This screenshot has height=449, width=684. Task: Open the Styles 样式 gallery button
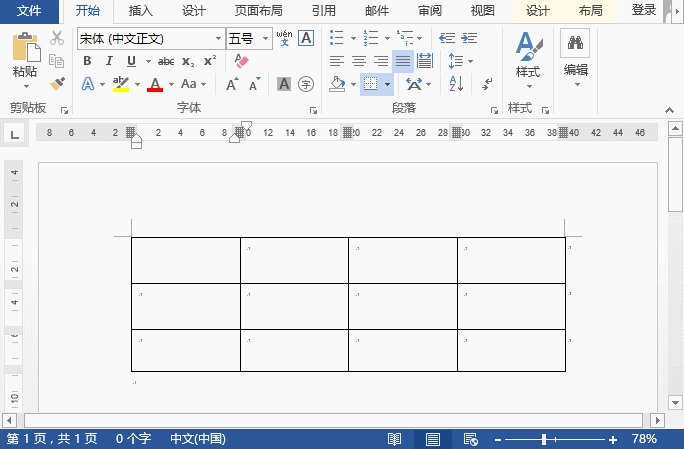[528, 59]
